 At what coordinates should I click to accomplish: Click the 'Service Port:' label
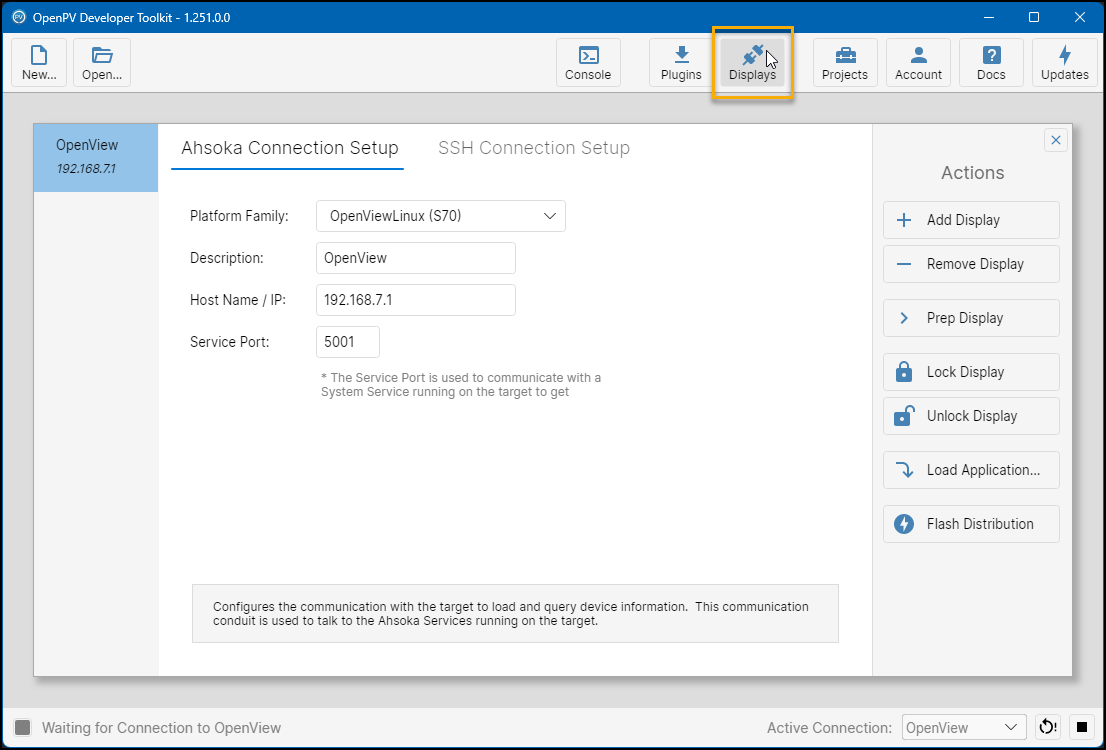[x=230, y=342]
